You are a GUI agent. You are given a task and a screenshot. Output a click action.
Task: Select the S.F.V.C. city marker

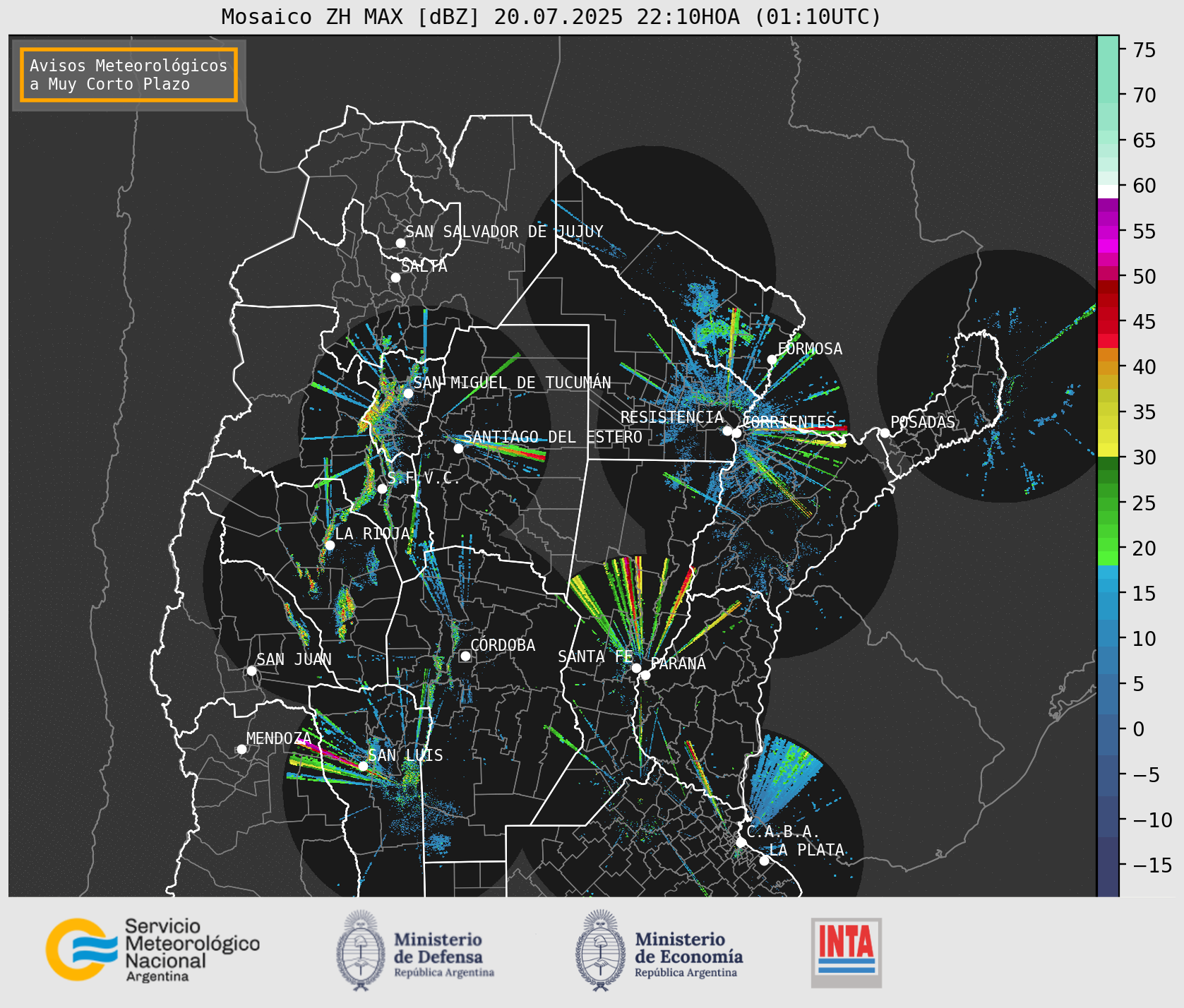pyautogui.click(x=382, y=488)
